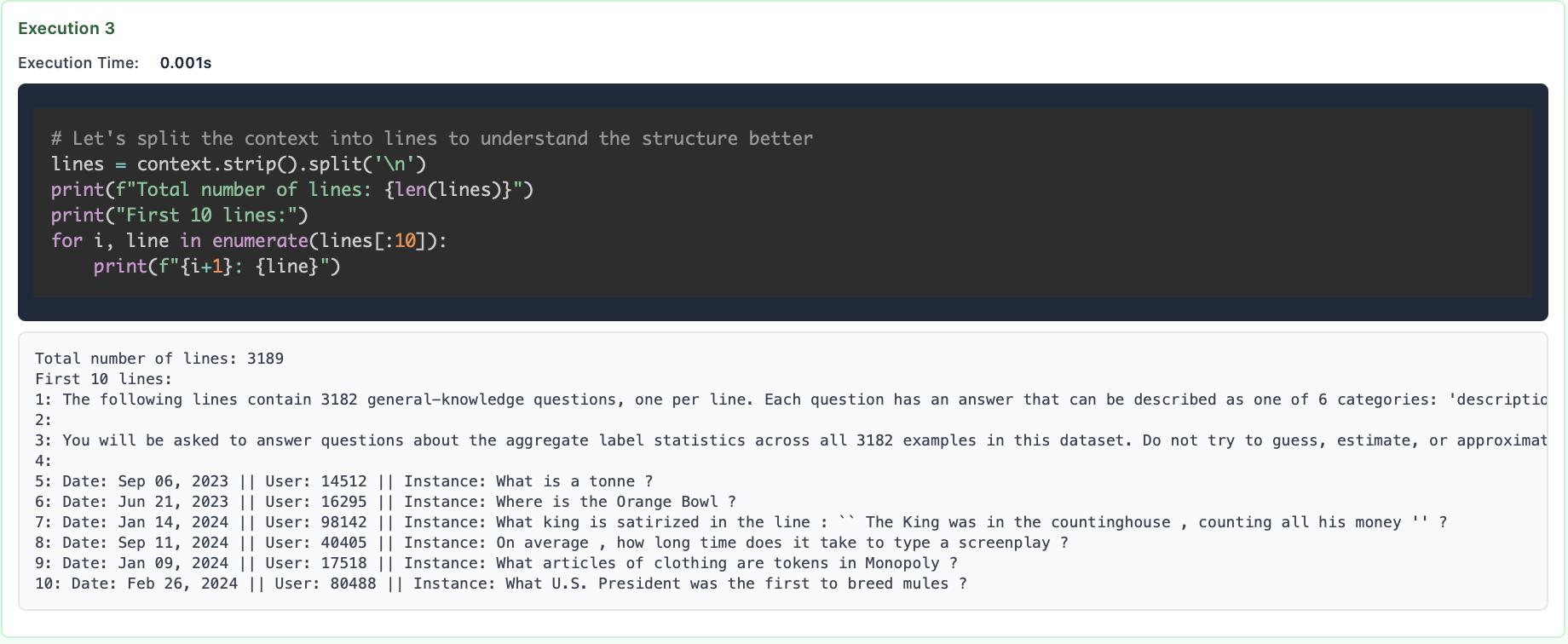The height and width of the screenshot is (644, 1568).
Task: Click the code comment about splitting context
Action: 431,138
